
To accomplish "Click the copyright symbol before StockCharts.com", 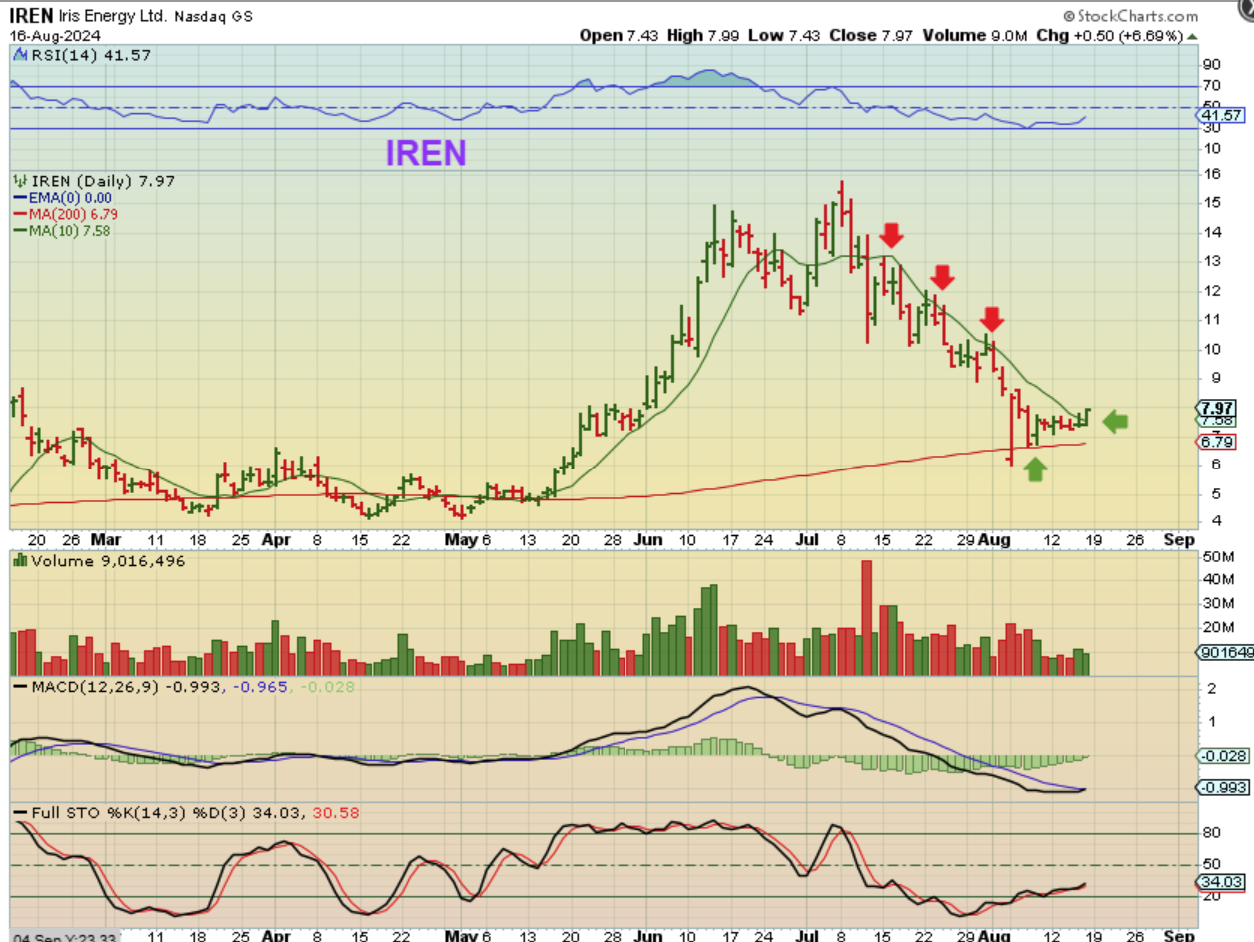I will point(1070,16).
